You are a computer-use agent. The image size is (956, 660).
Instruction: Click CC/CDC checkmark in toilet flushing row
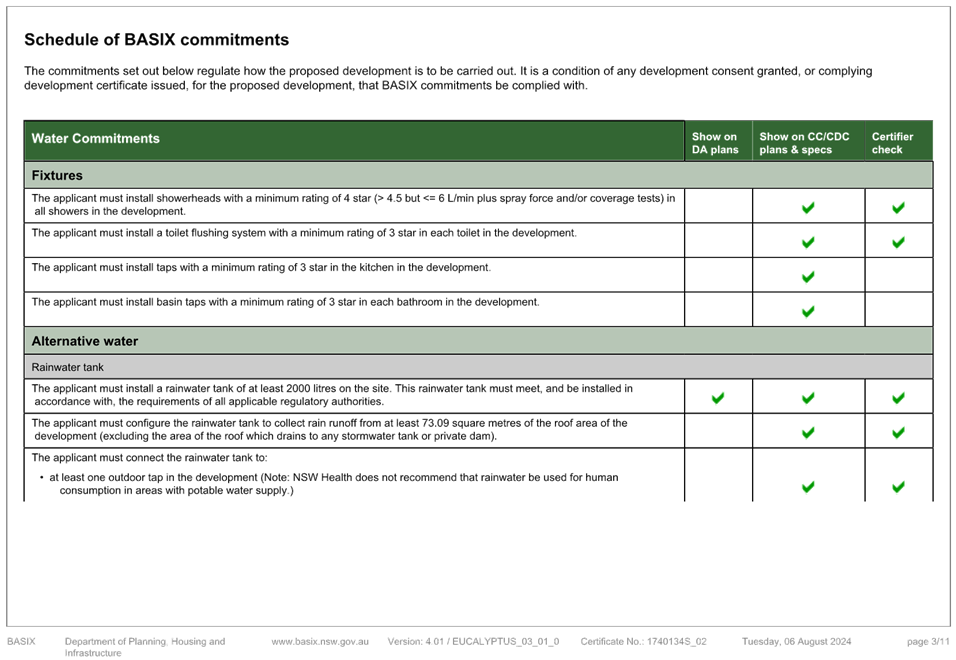tap(808, 243)
